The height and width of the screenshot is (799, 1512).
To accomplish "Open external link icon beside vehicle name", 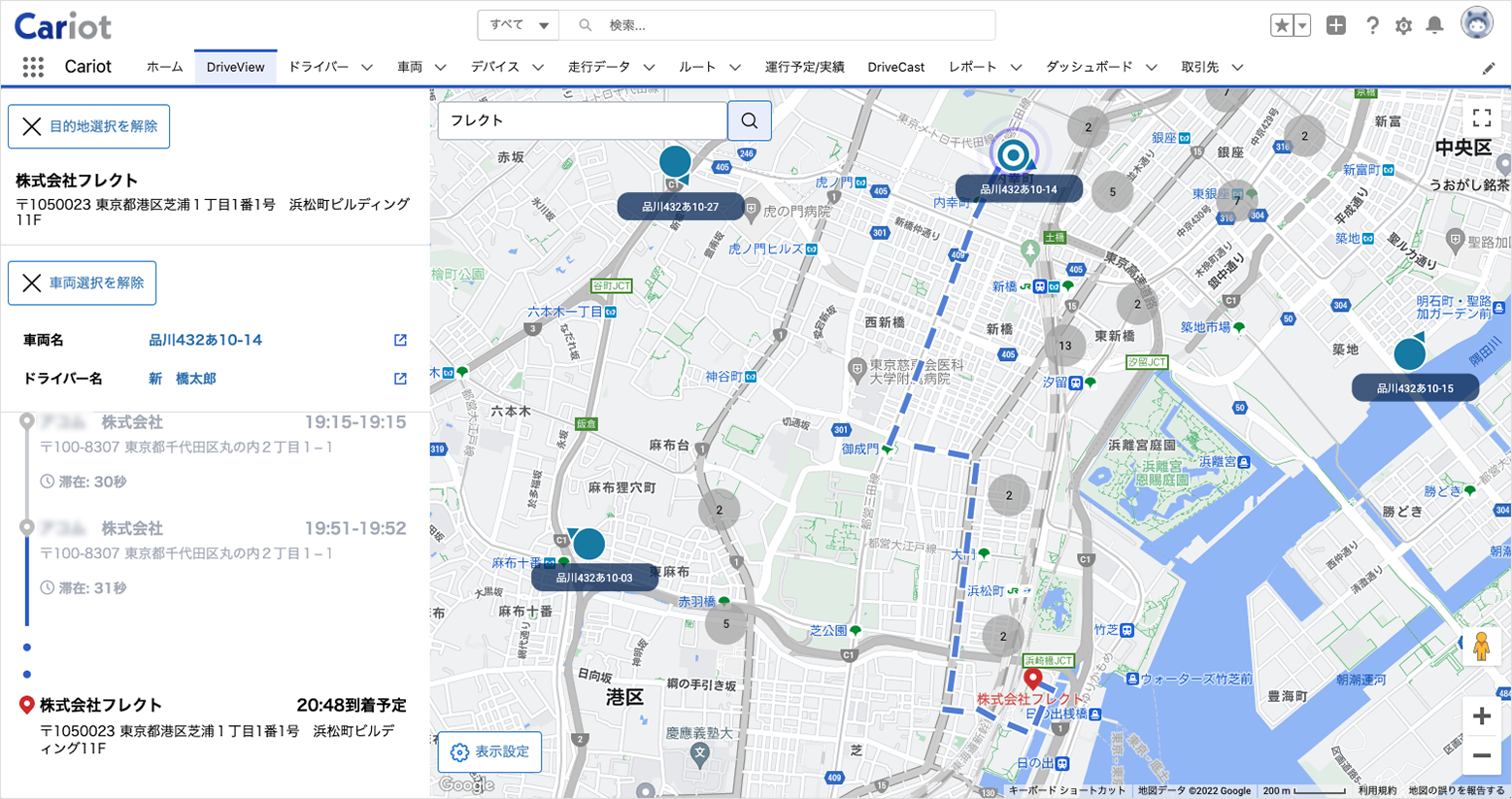I will click(x=400, y=340).
